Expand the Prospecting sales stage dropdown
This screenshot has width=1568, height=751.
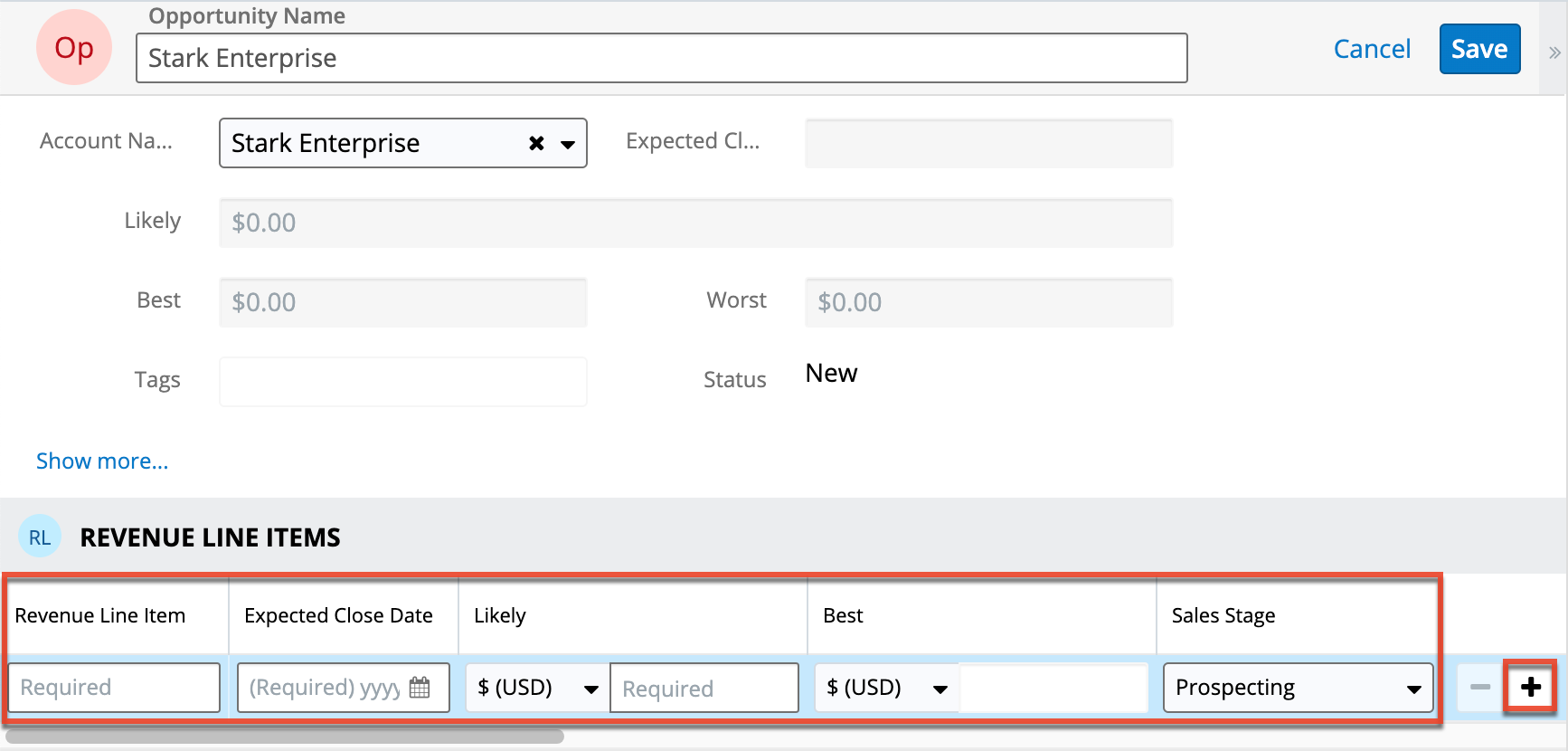coord(1298,688)
